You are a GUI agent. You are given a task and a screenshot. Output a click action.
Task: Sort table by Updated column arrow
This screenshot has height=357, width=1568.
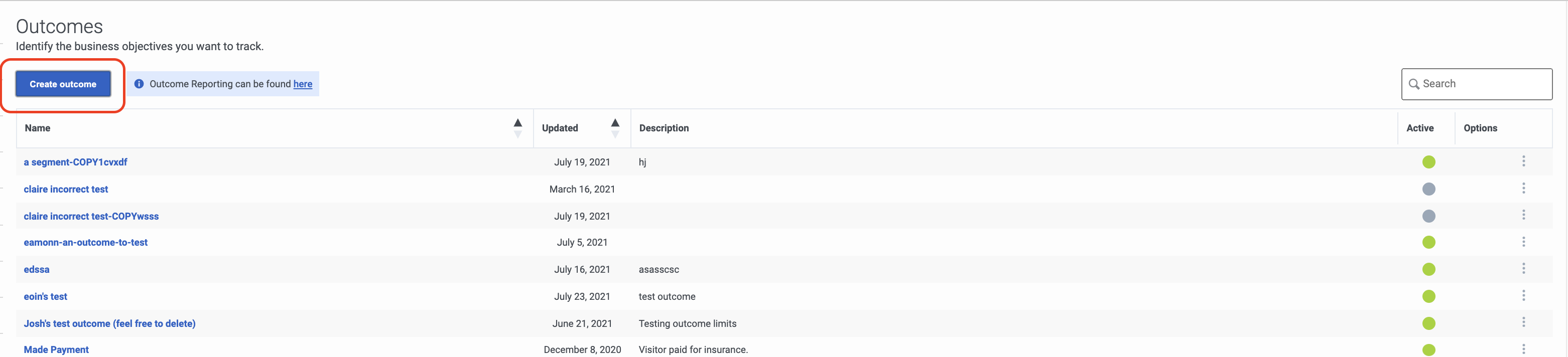(x=615, y=128)
